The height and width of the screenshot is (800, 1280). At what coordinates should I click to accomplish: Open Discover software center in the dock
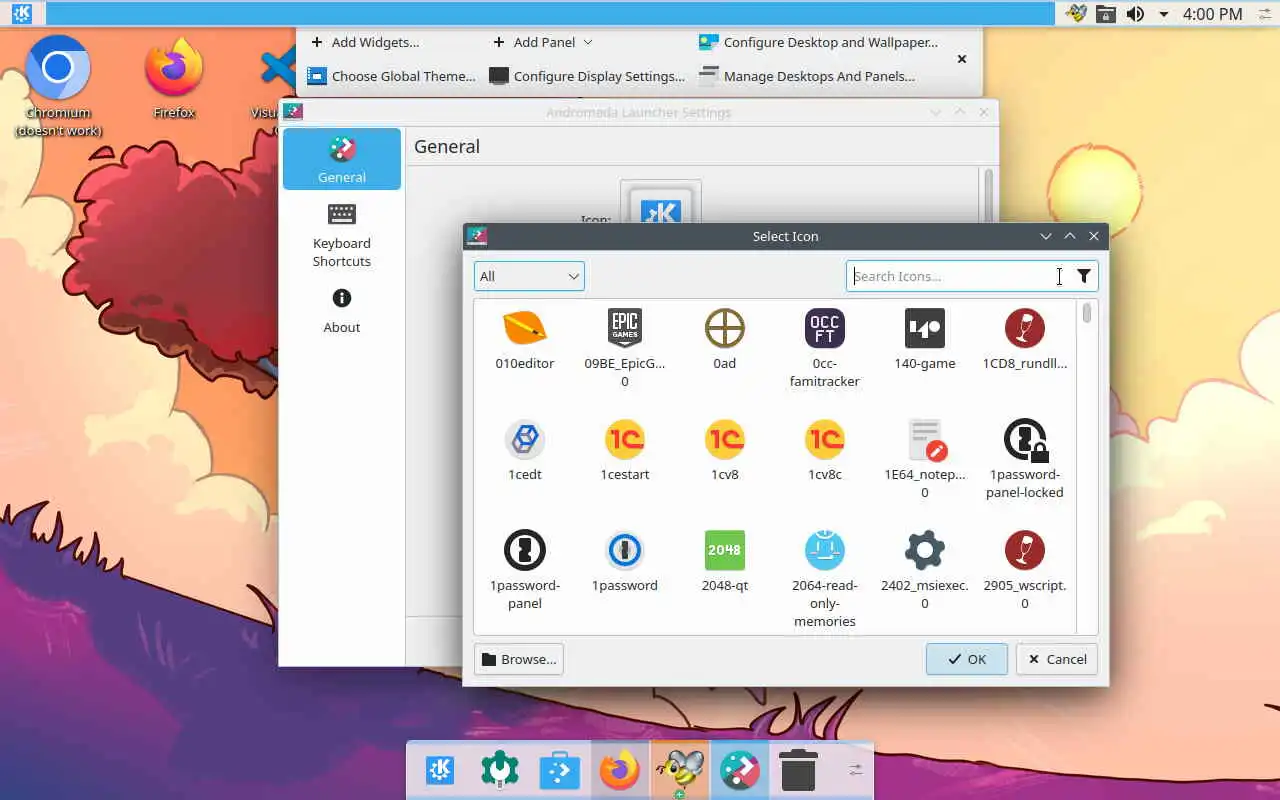560,770
